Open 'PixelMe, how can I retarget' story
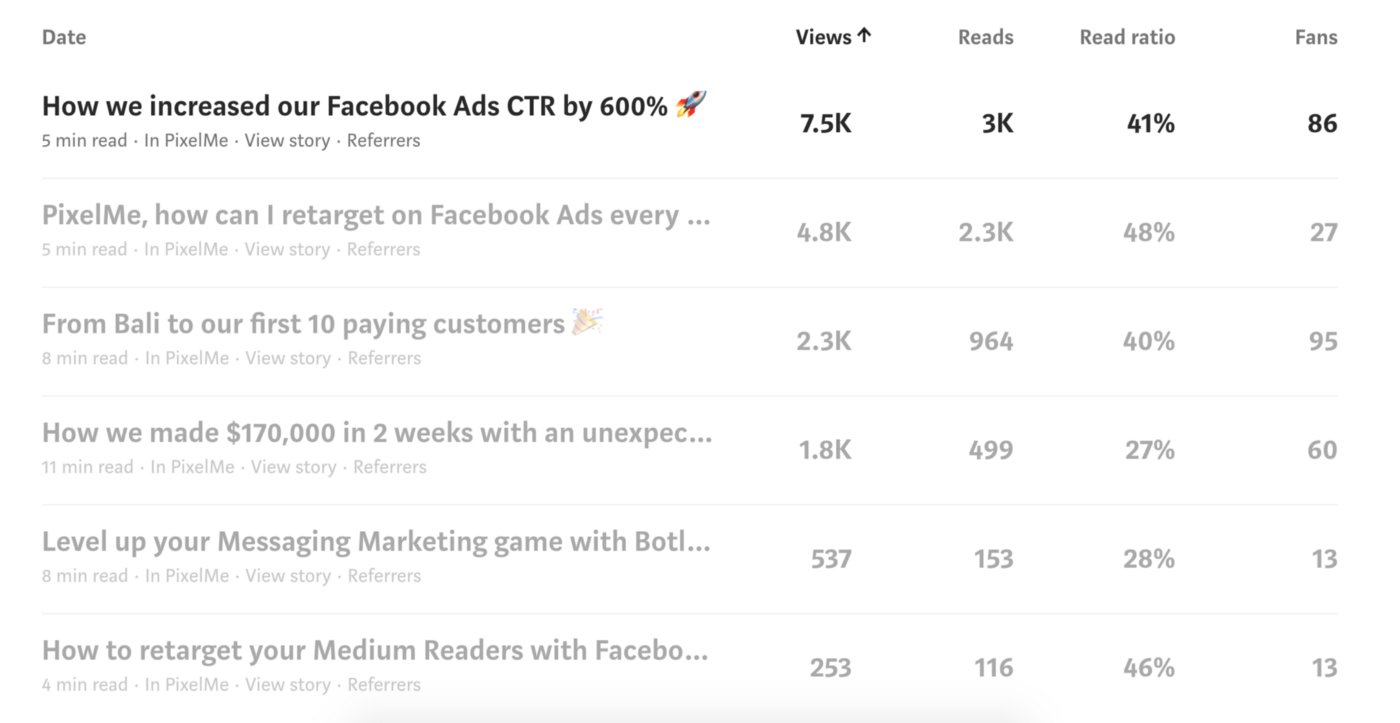The image size is (1400, 723). tap(376, 215)
